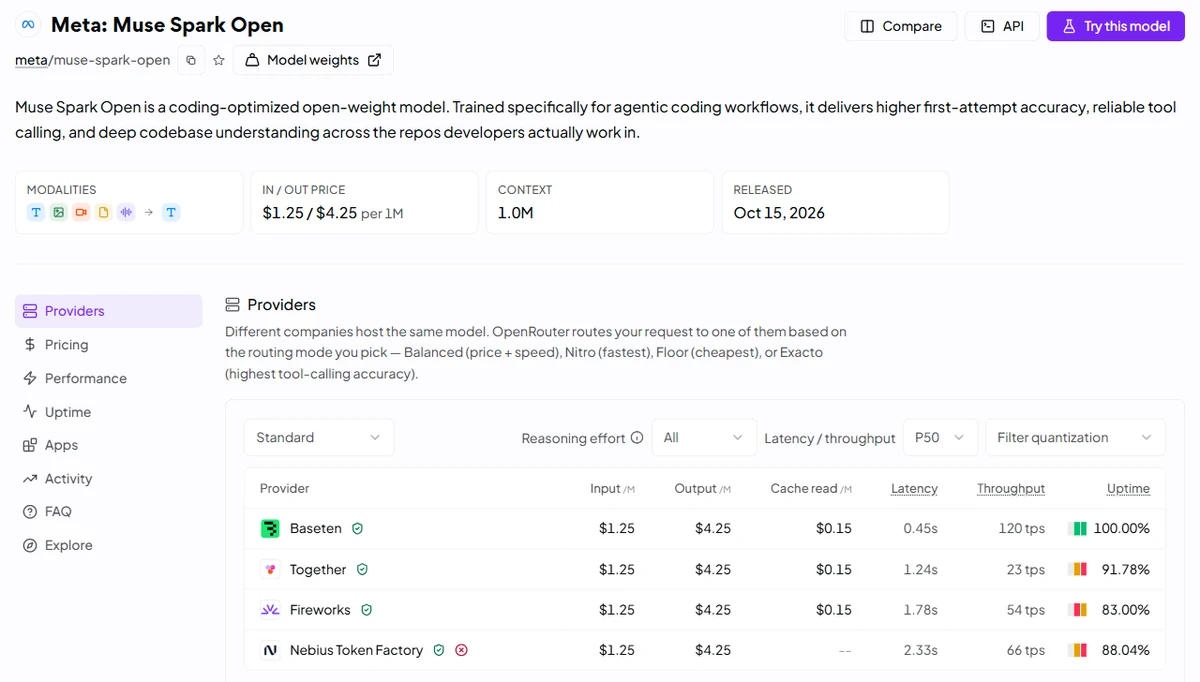1200x682 pixels.
Task: View the Activity section in sidebar
Action: click(108, 479)
